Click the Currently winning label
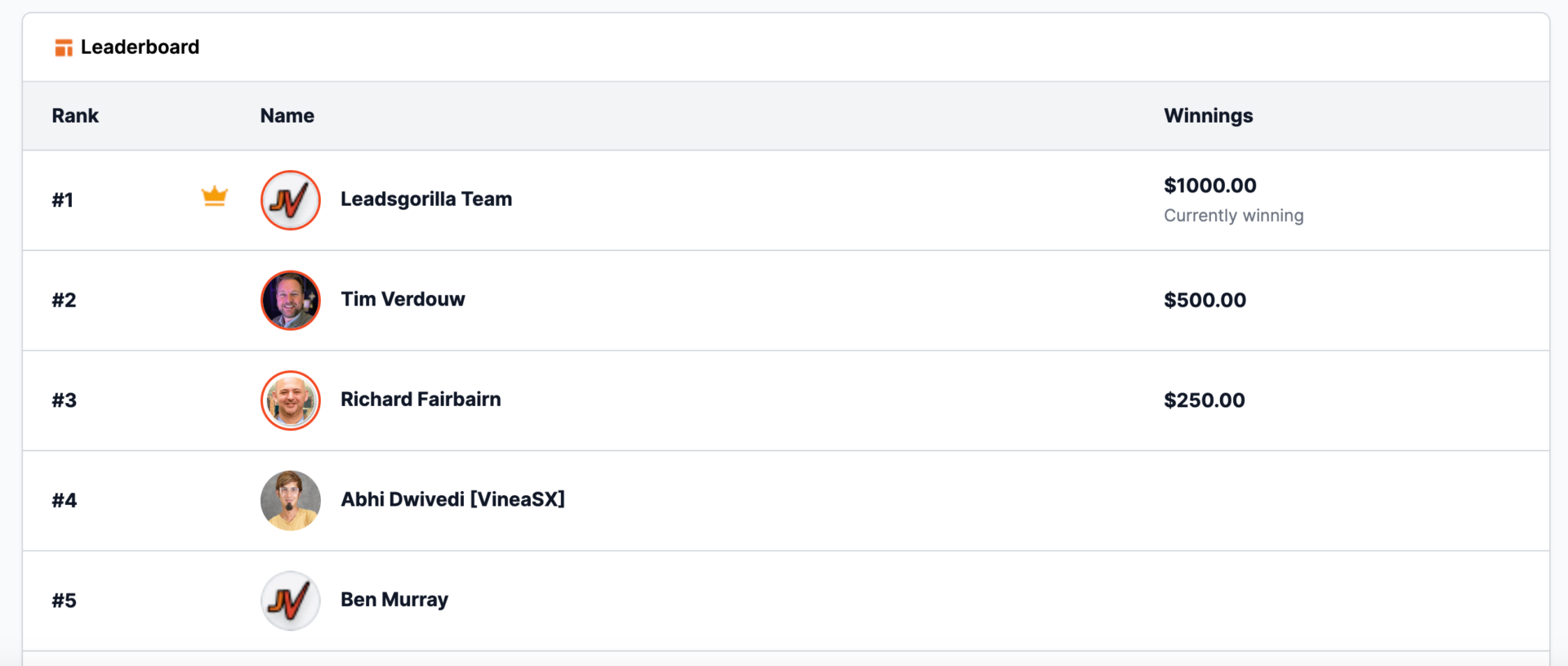This screenshot has height=666, width=1568. tap(1234, 216)
